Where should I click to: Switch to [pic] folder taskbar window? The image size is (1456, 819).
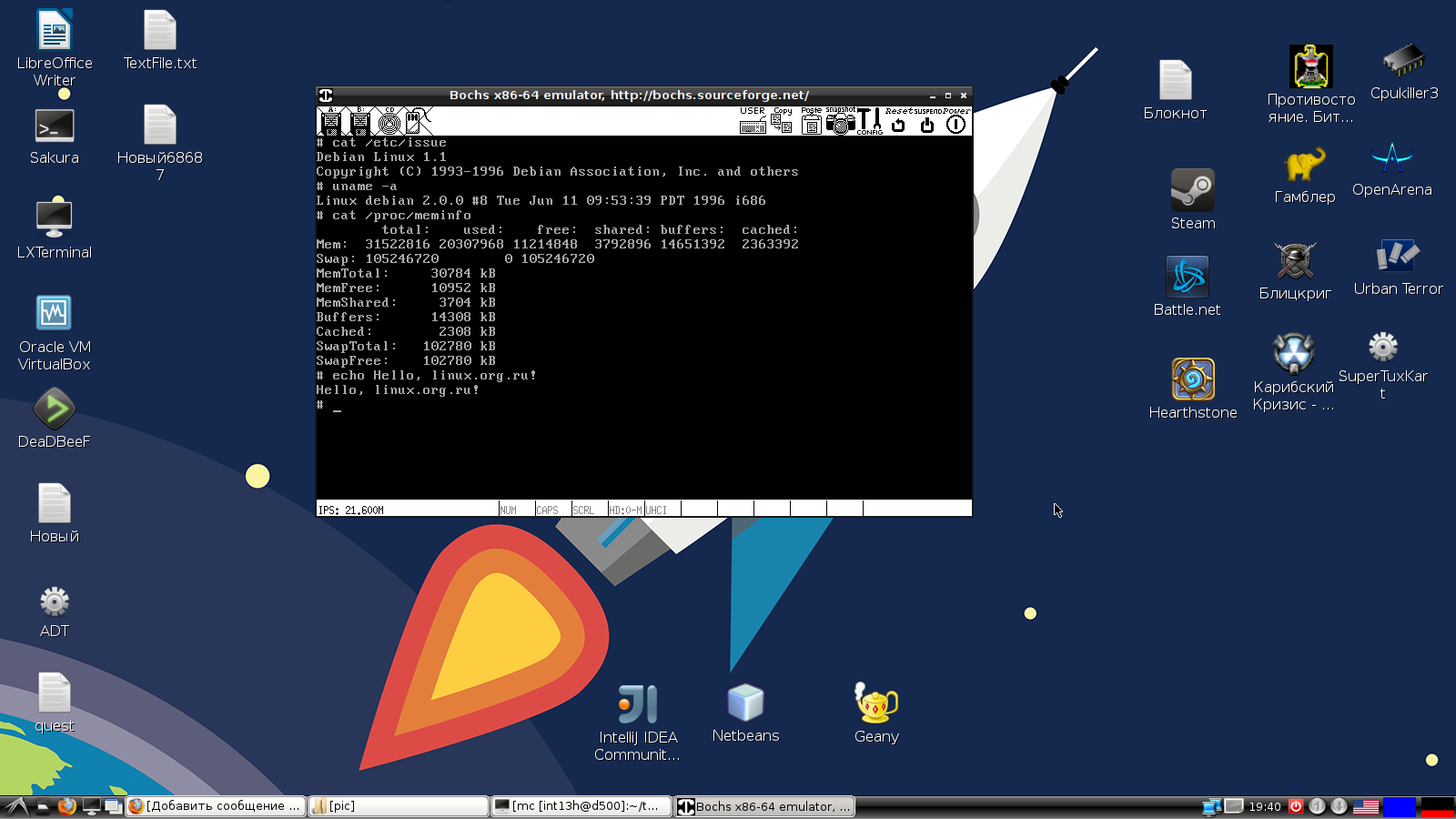[x=399, y=806]
